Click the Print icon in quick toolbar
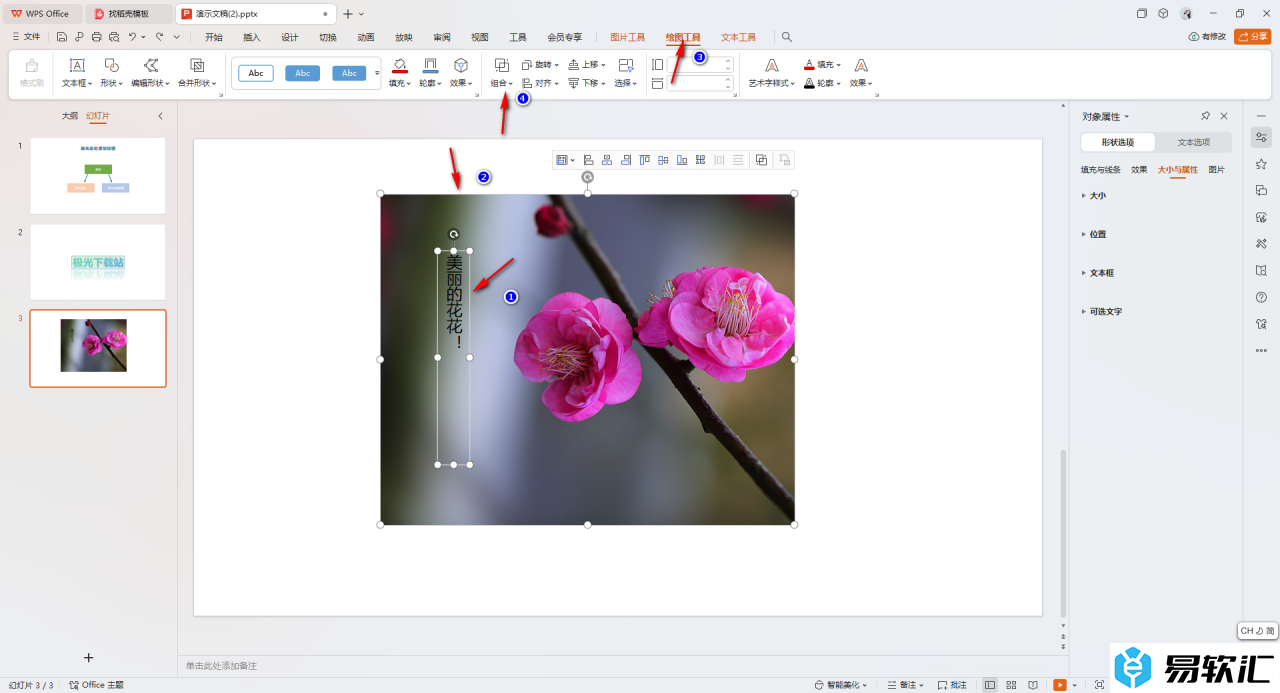Image resolution: width=1280 pixels, height=693 pixels. pos(96,37)
